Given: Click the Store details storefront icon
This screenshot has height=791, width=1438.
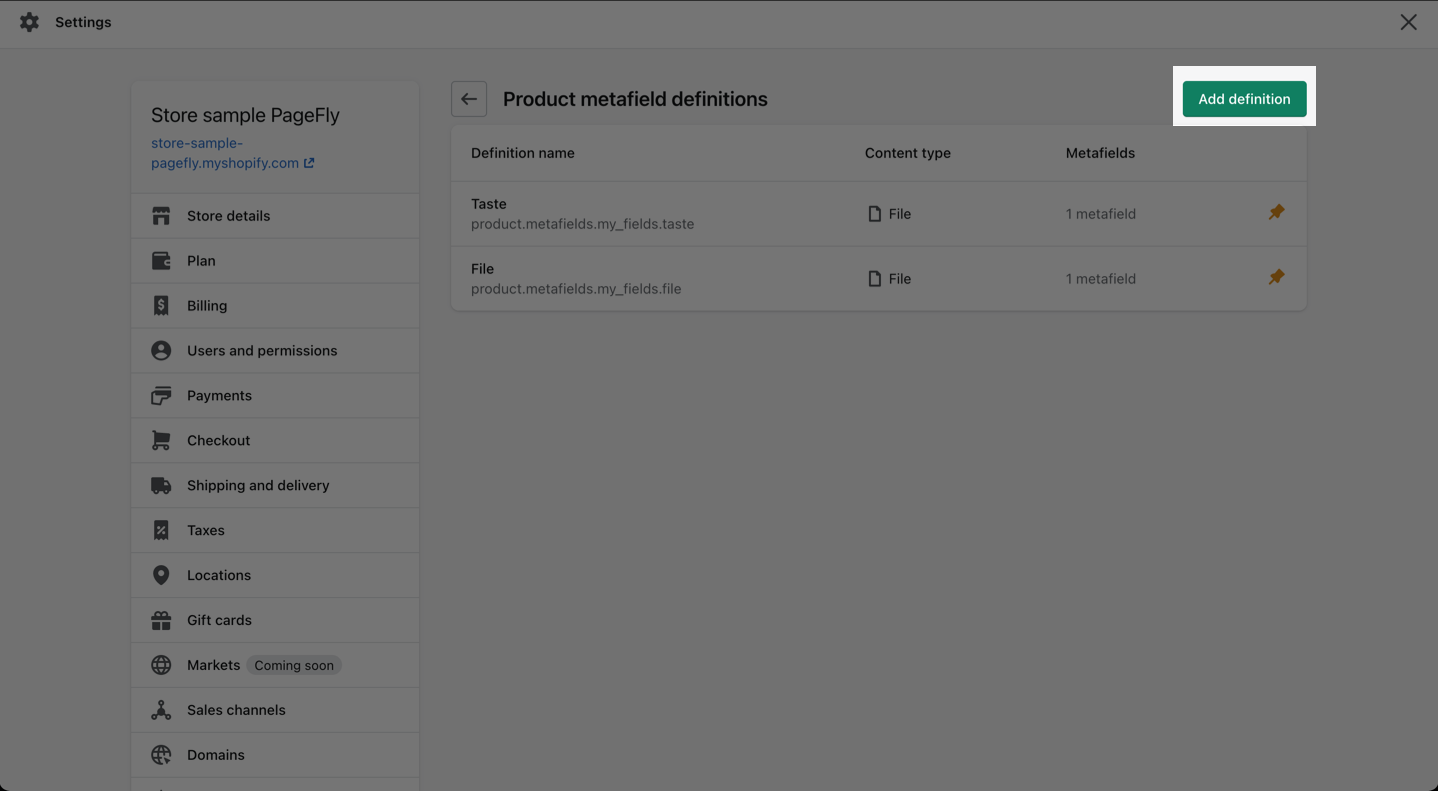Looking at the screenshot, I should click(161, 216).
